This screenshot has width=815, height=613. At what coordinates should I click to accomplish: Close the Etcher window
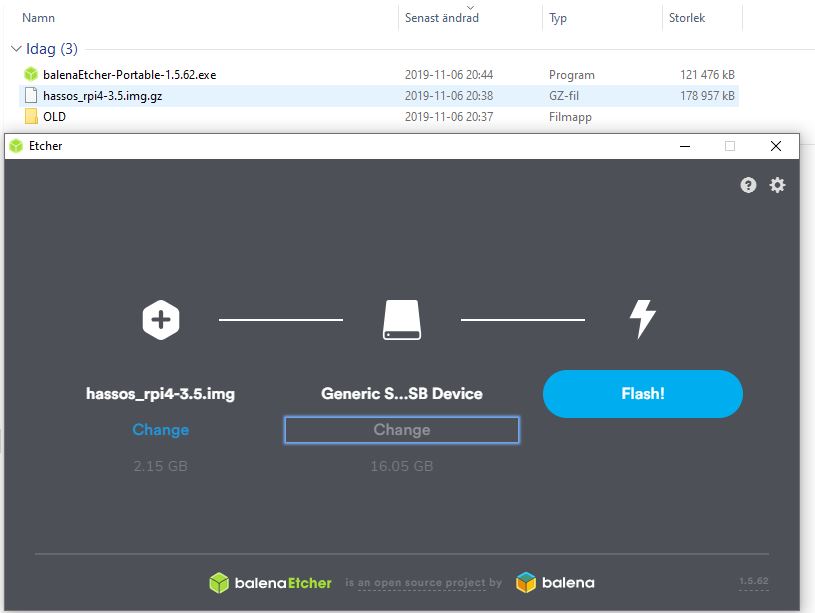pos(775,146)
